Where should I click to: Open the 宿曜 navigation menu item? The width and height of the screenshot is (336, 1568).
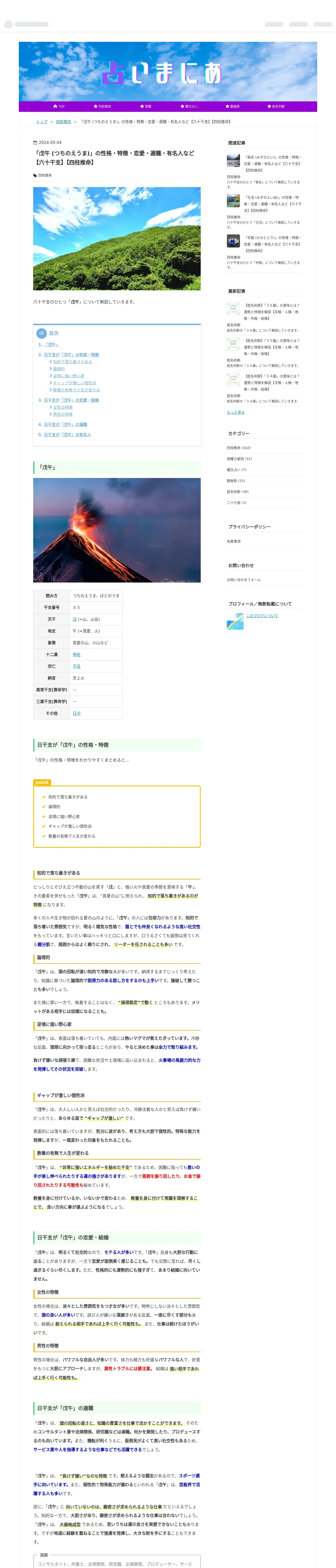tap(146, 107)
